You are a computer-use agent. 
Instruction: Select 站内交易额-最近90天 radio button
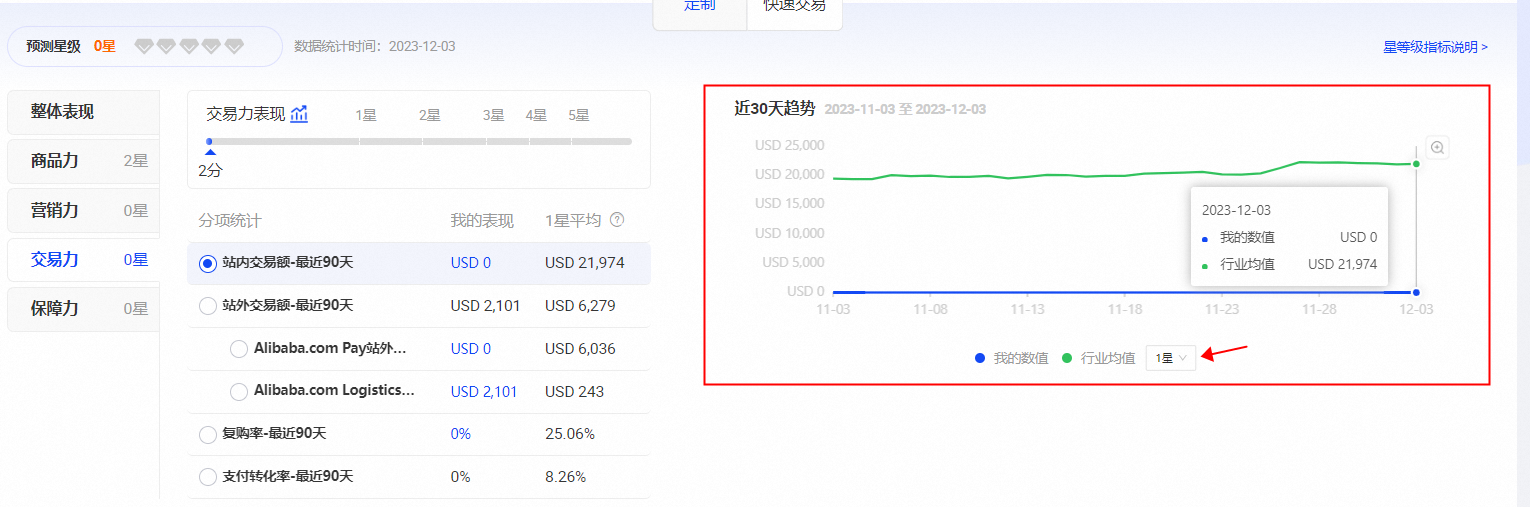pos(208,264)
